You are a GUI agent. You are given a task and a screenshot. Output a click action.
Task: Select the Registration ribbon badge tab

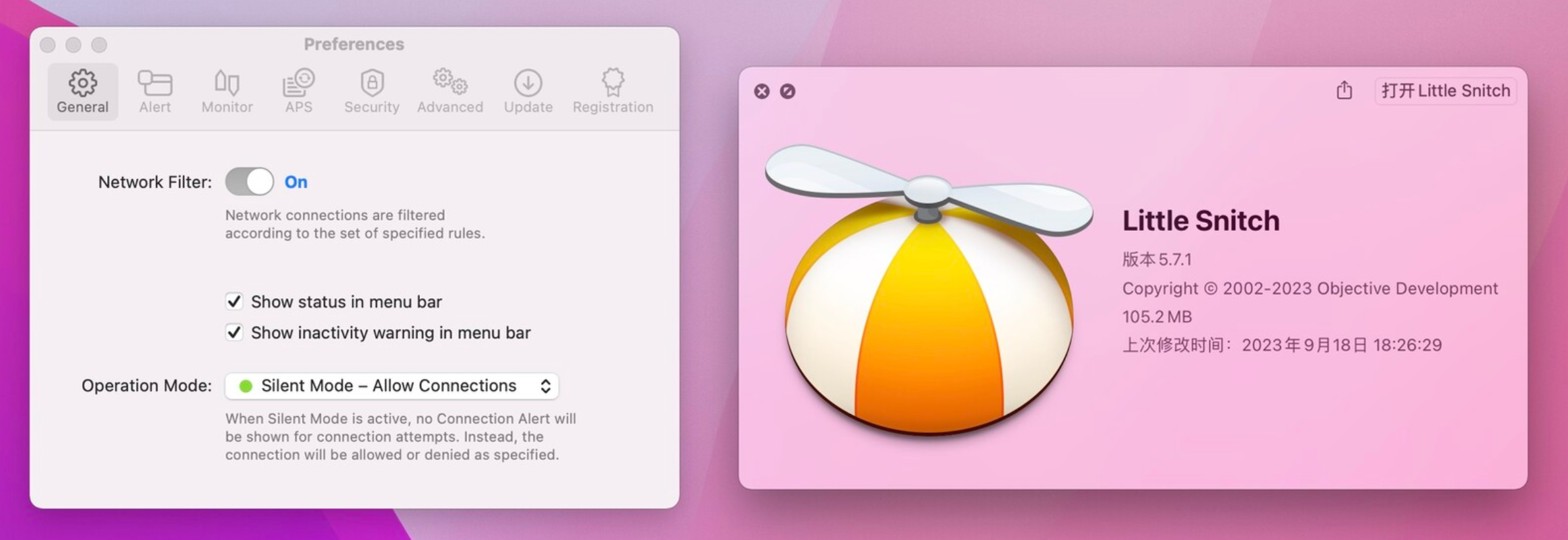click(x=612, y=92)
